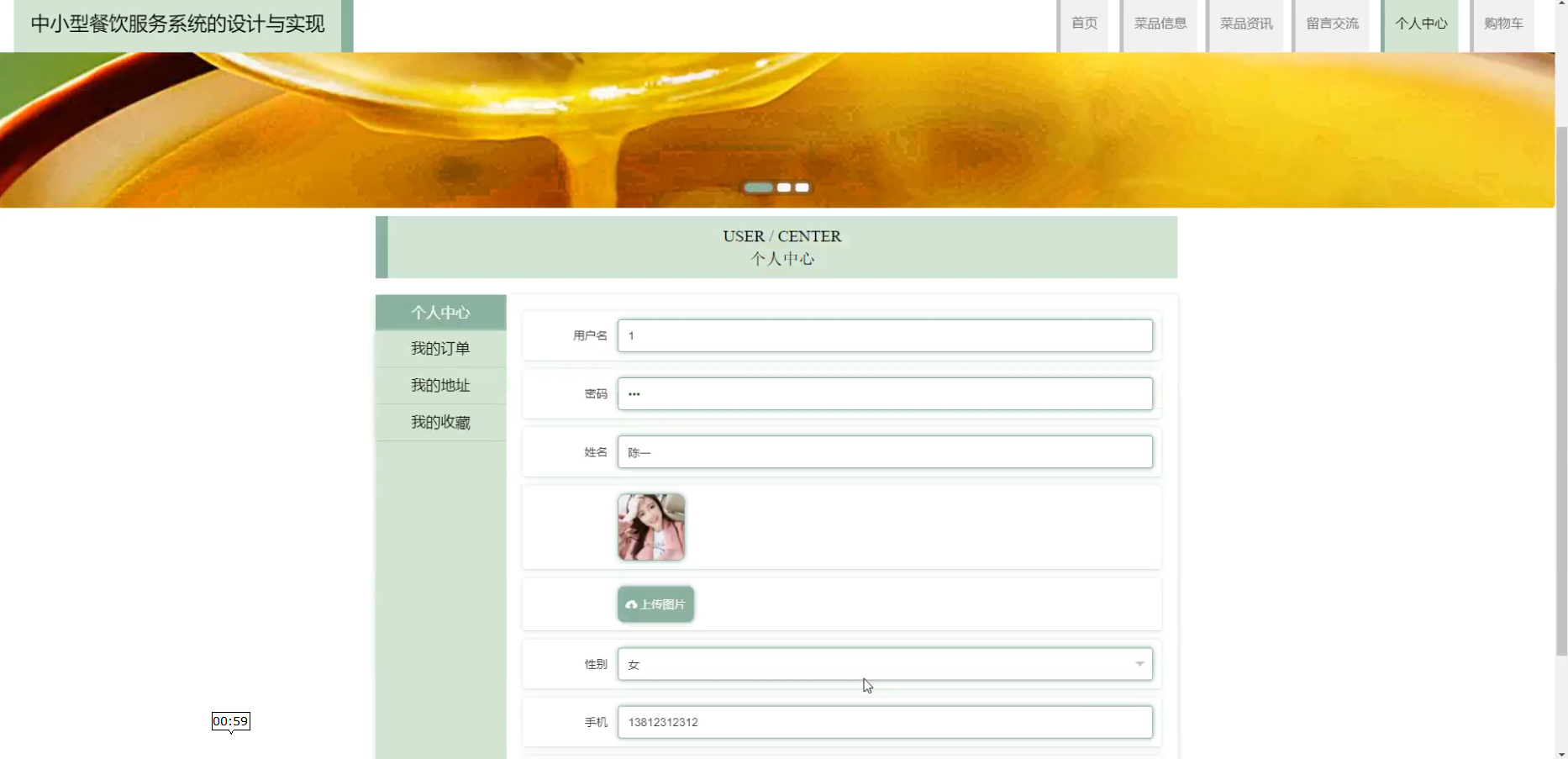Select second carousel indicator dot

tap(784, 187)
